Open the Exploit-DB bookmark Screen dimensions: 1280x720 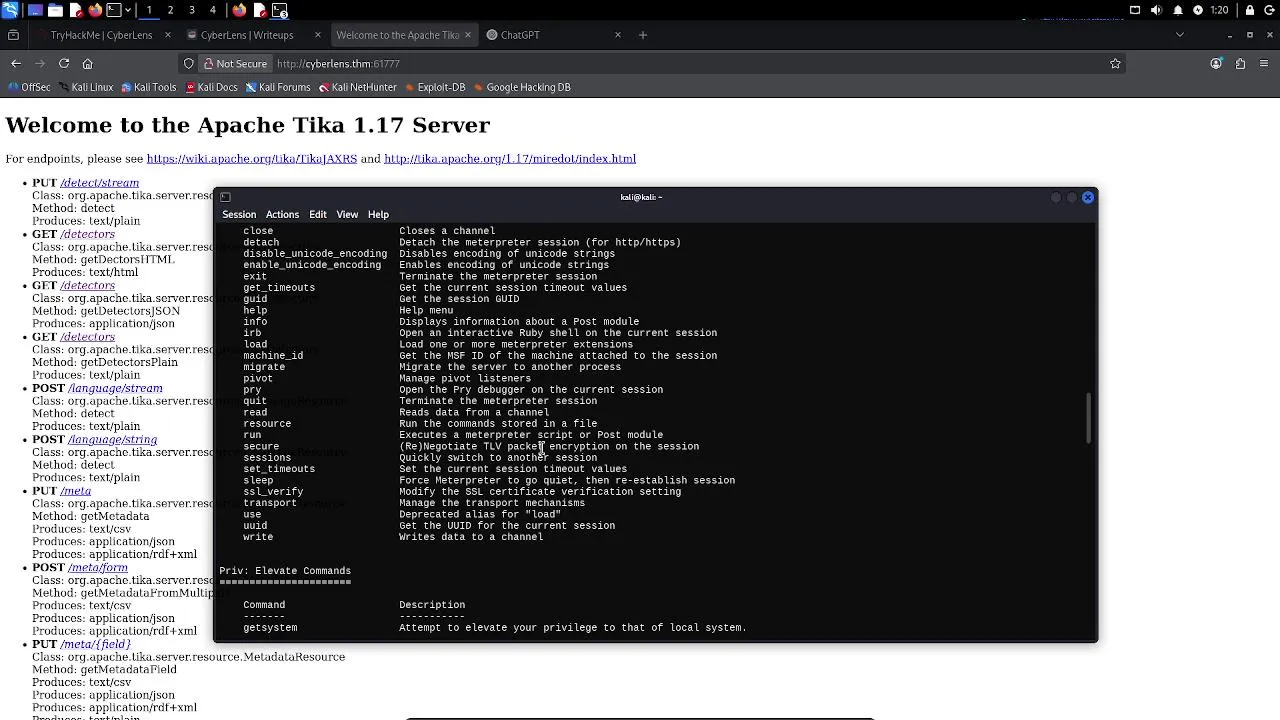[434, 87]
